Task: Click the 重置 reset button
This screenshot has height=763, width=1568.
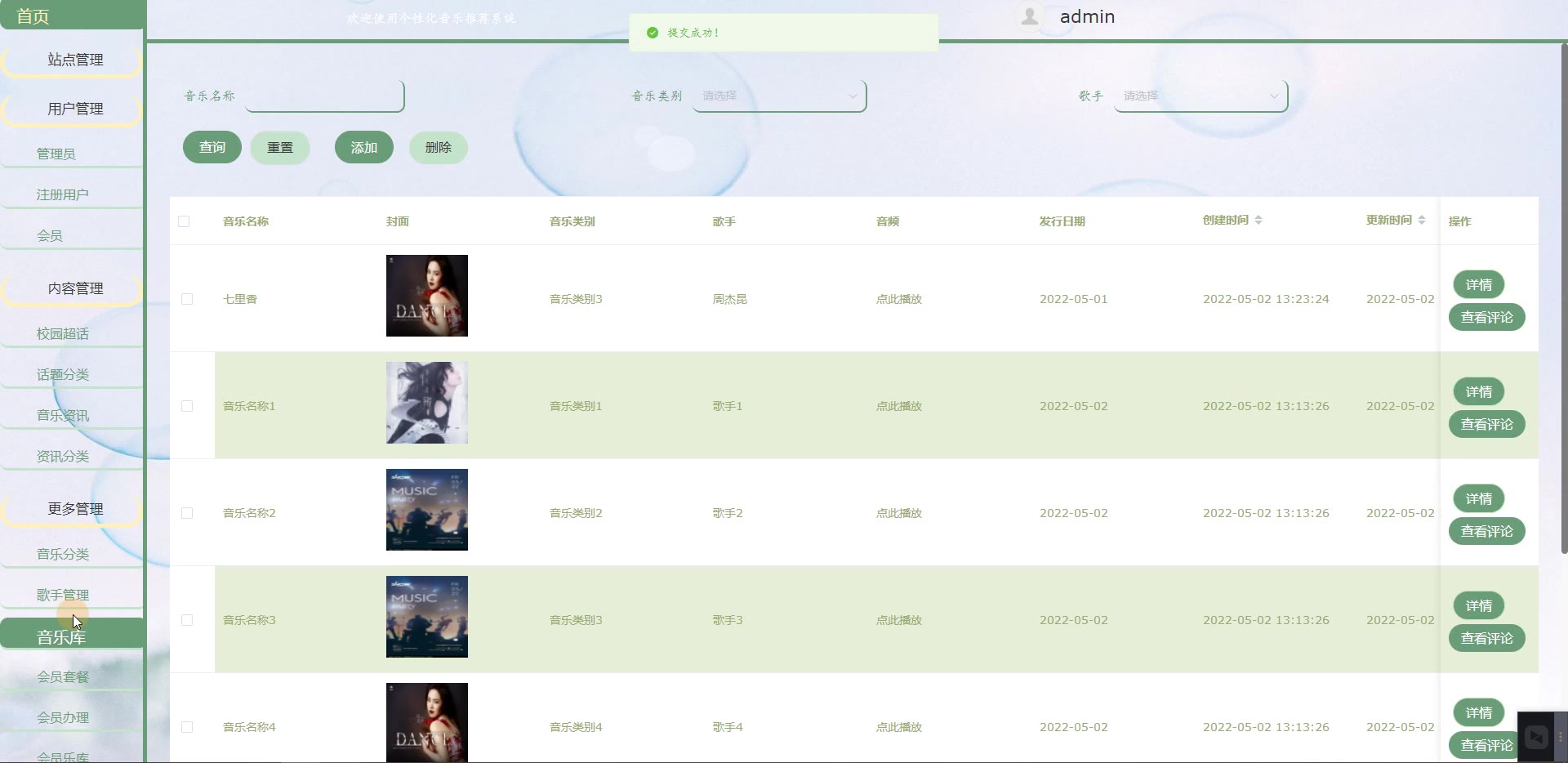Action: pos(280,147)
